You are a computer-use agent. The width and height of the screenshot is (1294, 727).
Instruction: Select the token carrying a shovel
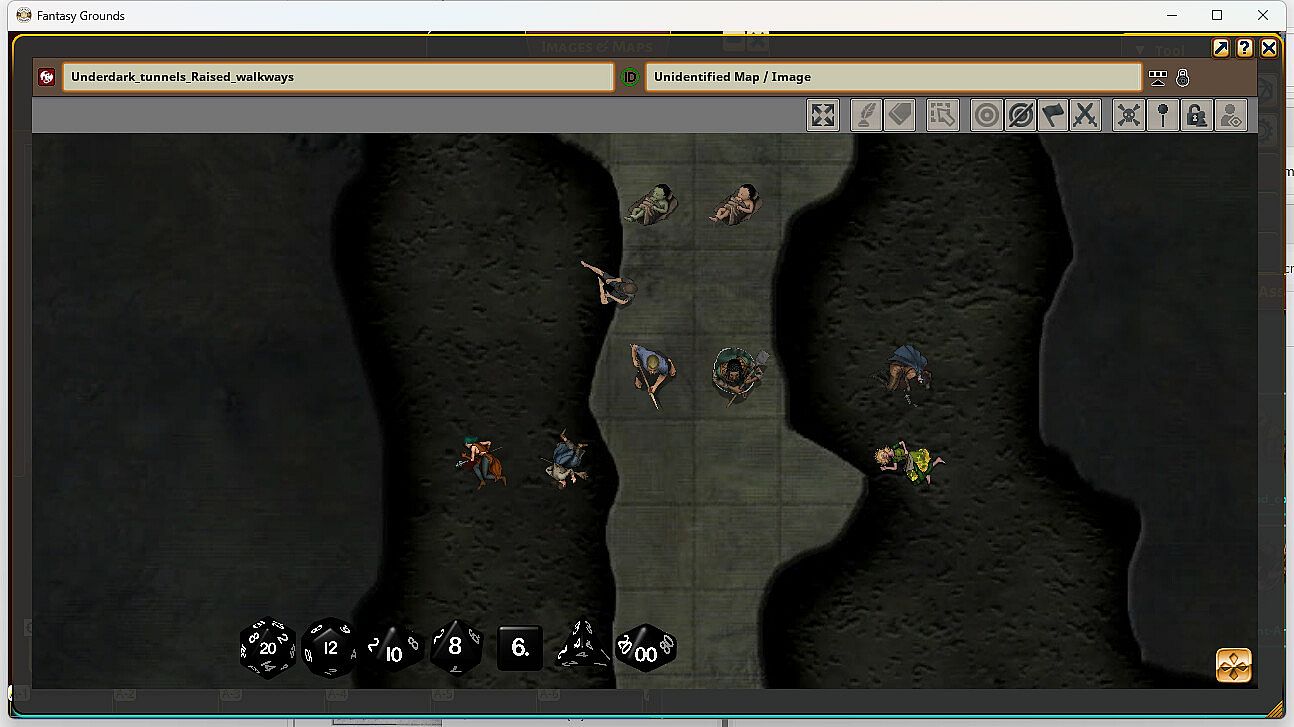click(x=739, y=374)
